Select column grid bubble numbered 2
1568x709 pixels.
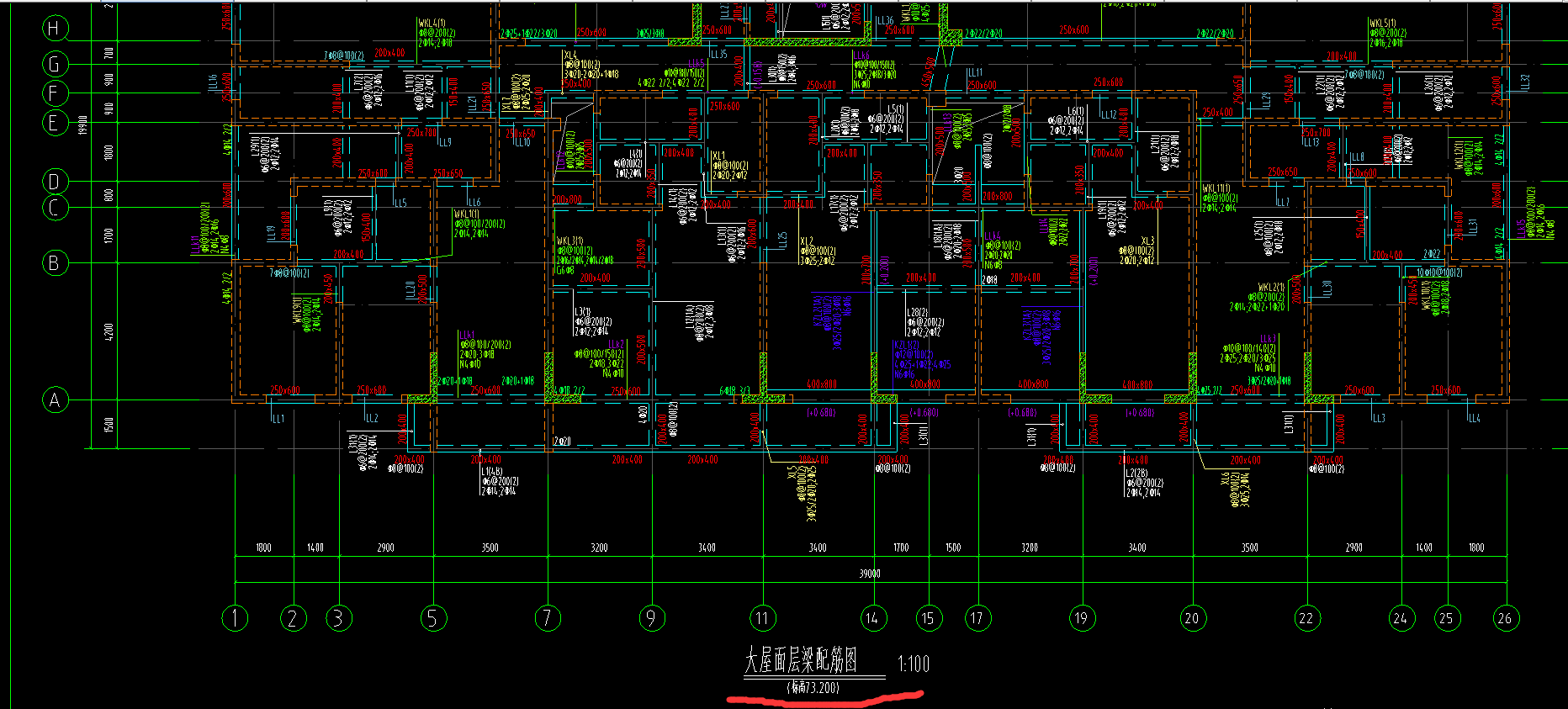[x=293, y=618]
